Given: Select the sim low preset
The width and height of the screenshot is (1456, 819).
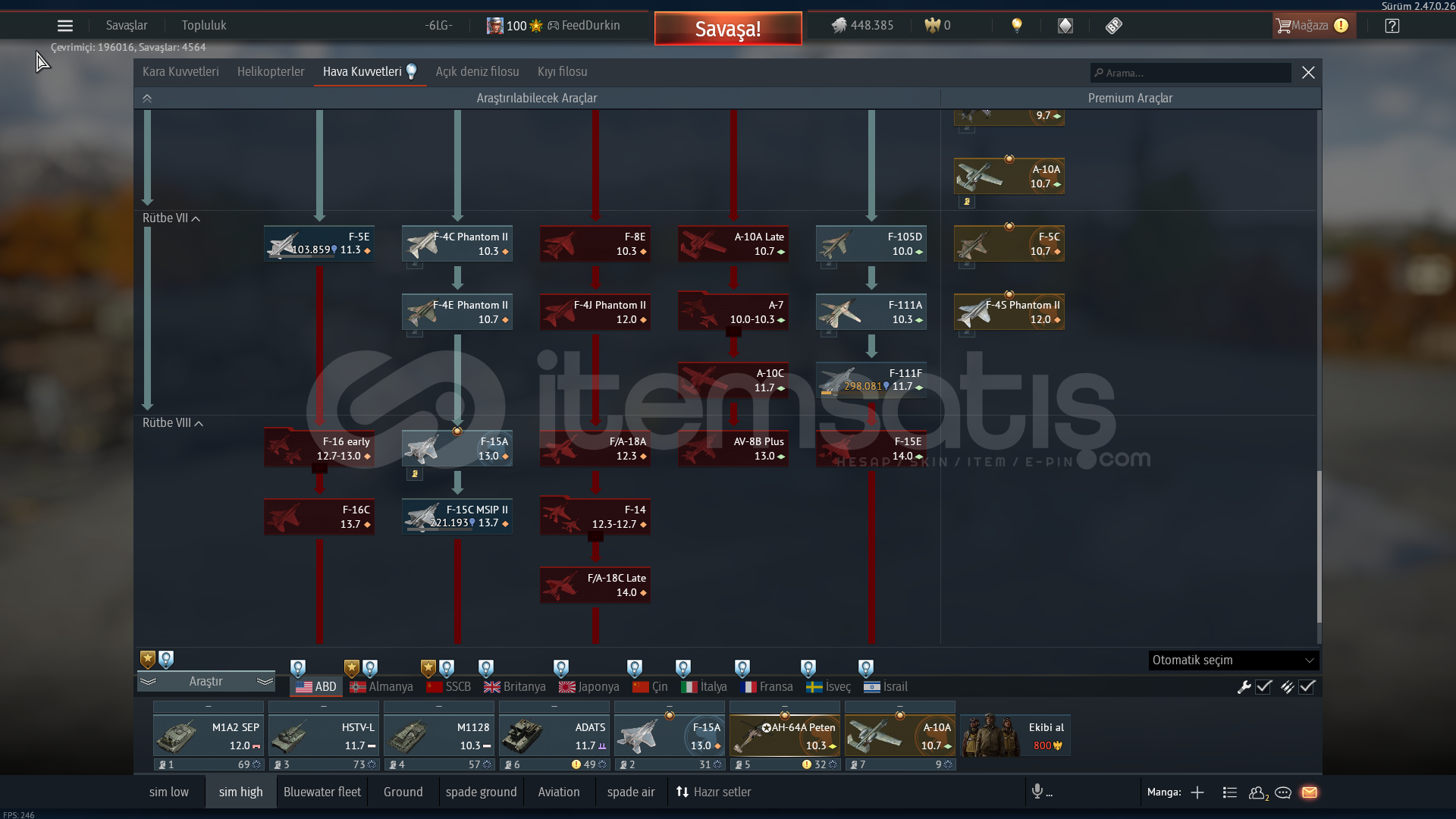Looking at the screenshot, I should pos(169,792).
